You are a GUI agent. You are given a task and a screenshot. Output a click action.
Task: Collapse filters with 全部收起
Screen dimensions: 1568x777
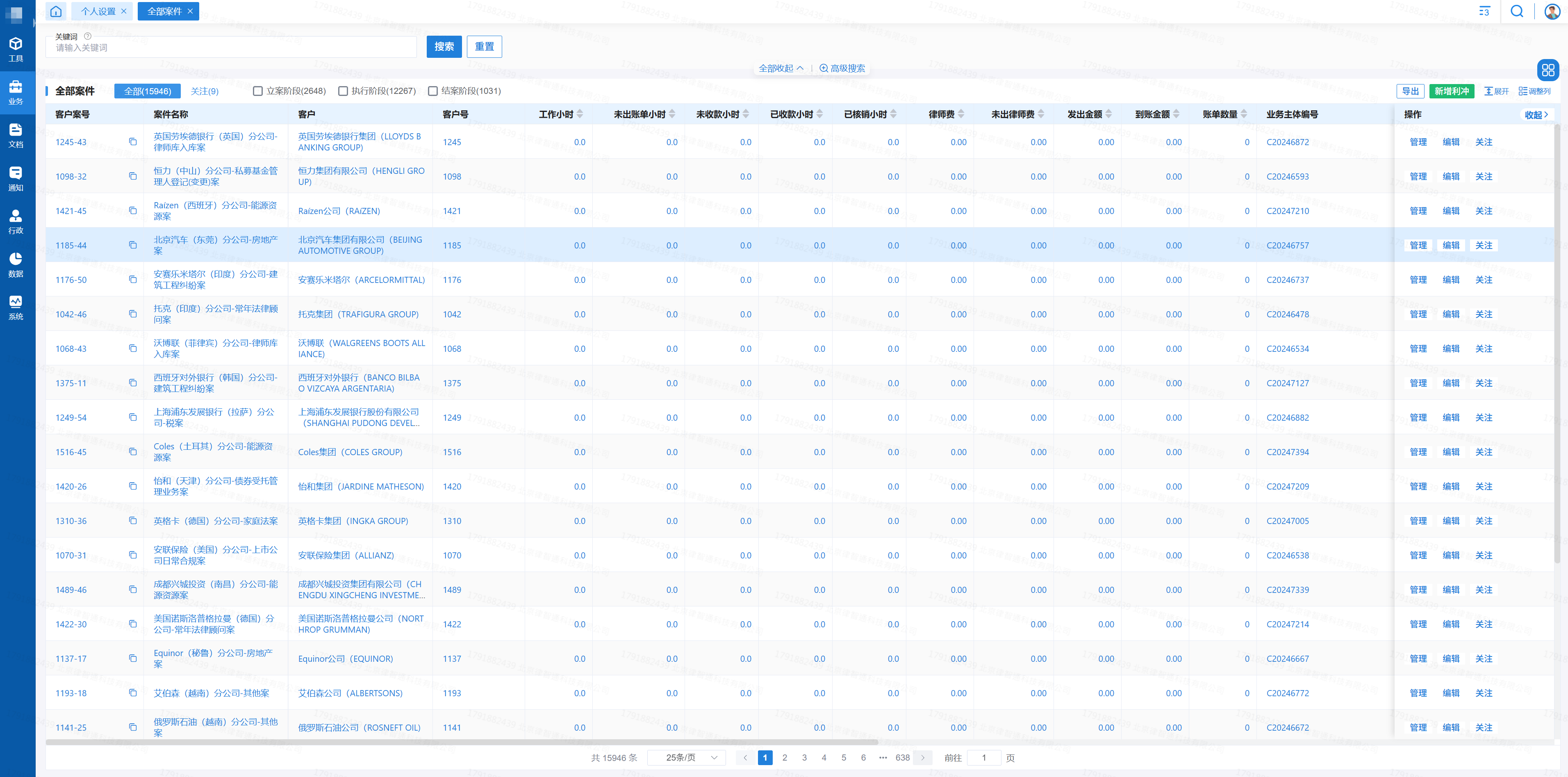coord(781,68)
